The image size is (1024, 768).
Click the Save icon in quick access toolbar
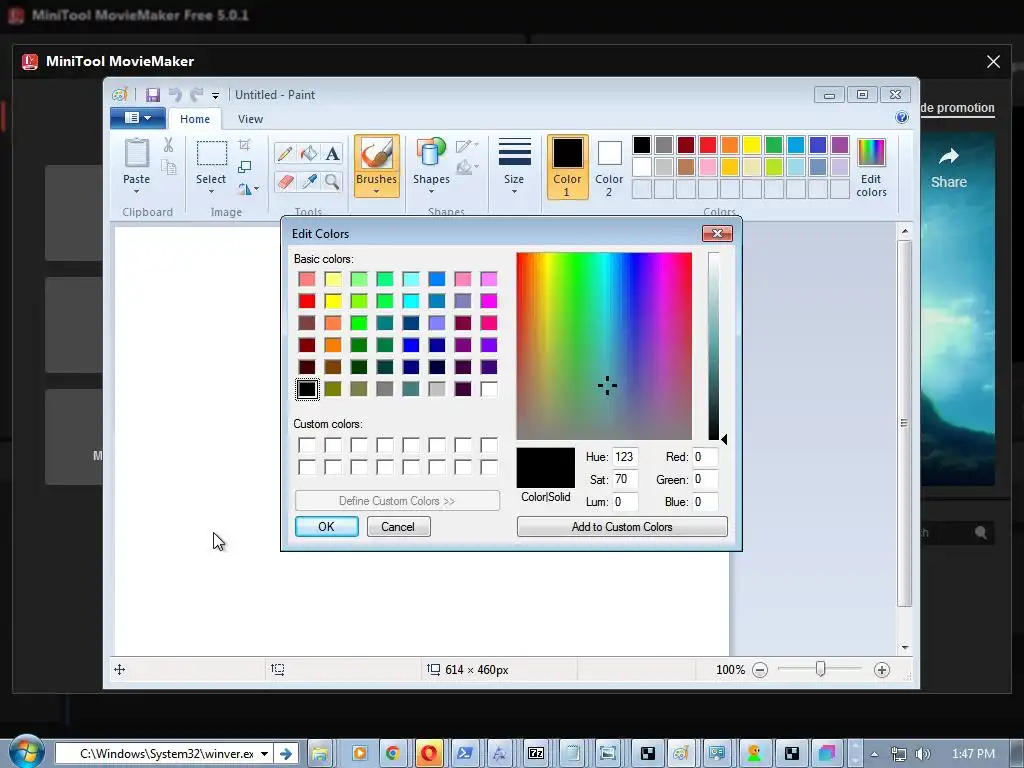(x=153, y=95)
